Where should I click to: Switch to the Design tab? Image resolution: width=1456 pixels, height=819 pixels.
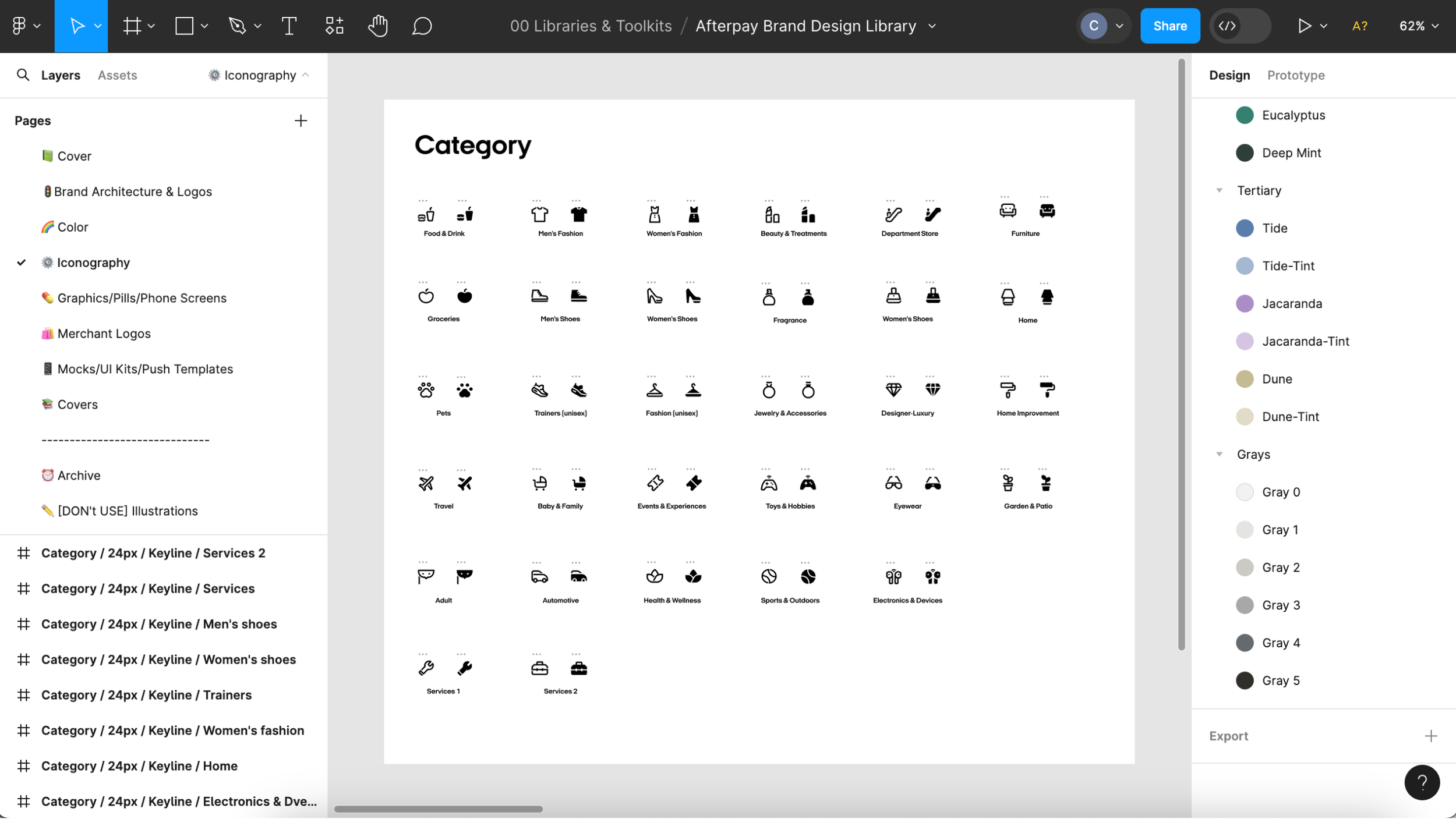point(1229,75)
